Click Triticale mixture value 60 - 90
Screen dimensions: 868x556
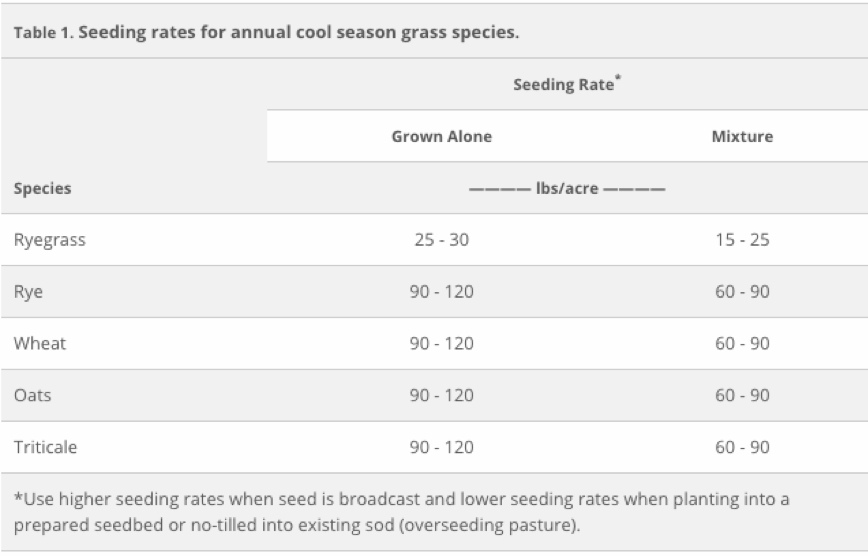coord(742,447)
